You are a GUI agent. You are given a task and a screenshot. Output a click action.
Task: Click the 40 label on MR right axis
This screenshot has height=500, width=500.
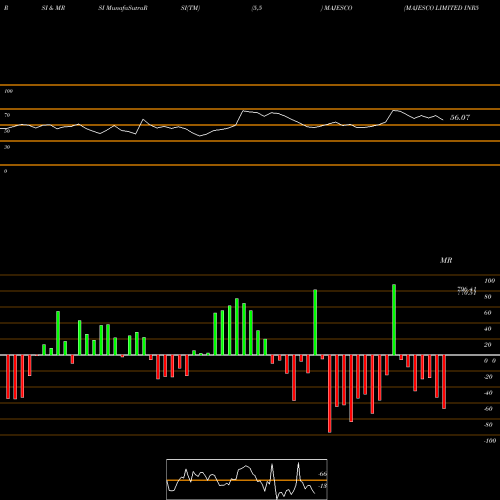488,329
